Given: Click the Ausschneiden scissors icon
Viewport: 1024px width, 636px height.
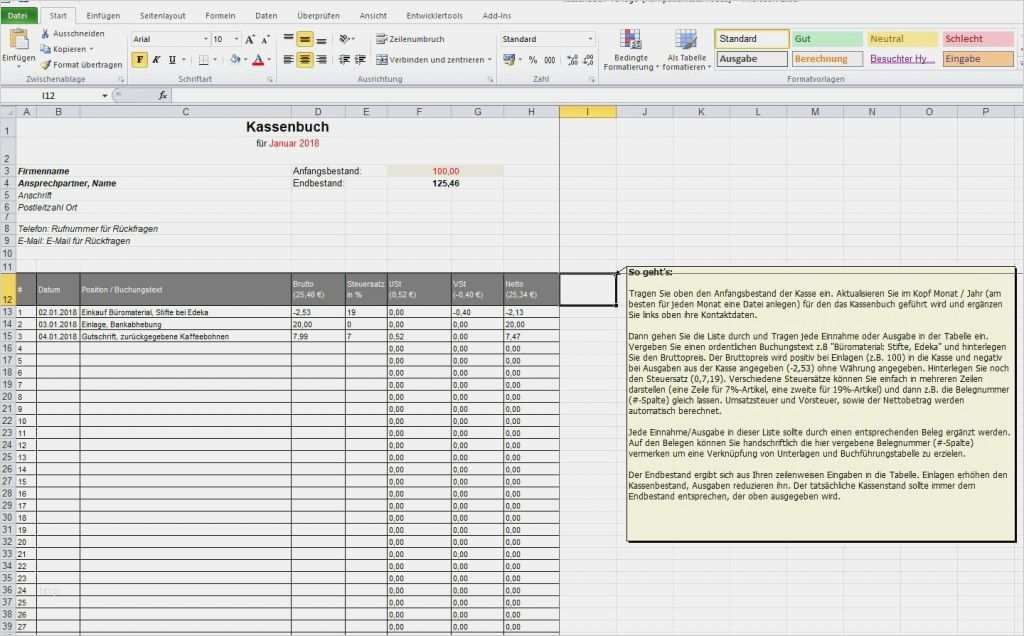Looking at the screenshot, I should (46, 33).
